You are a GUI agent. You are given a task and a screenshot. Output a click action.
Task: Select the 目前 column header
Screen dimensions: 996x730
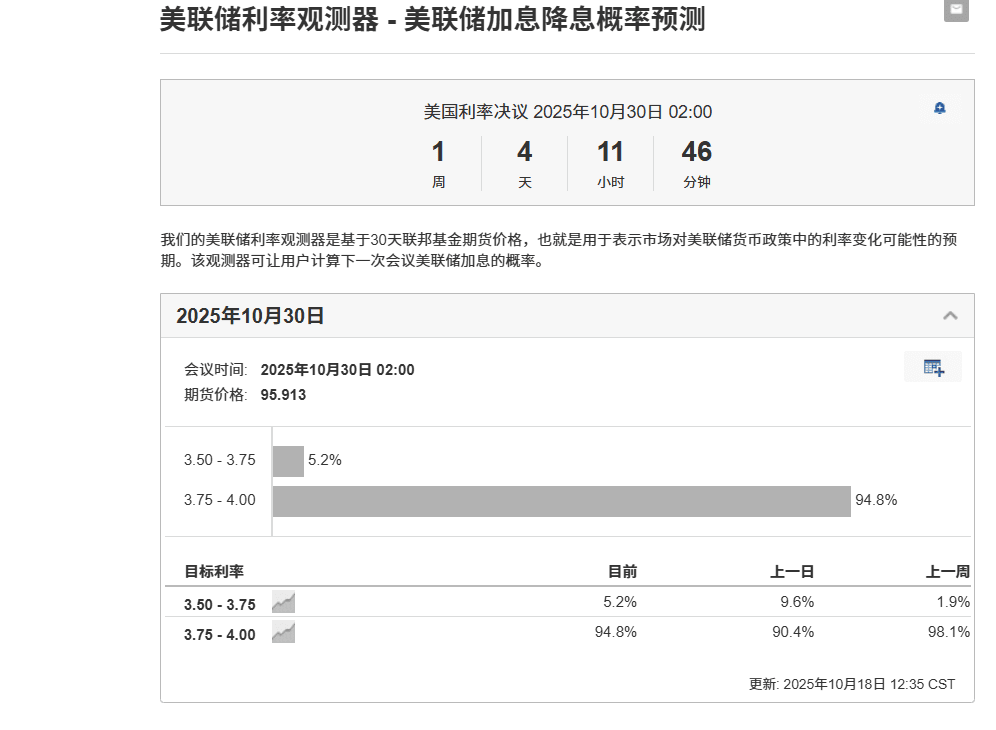click(622, 572)
